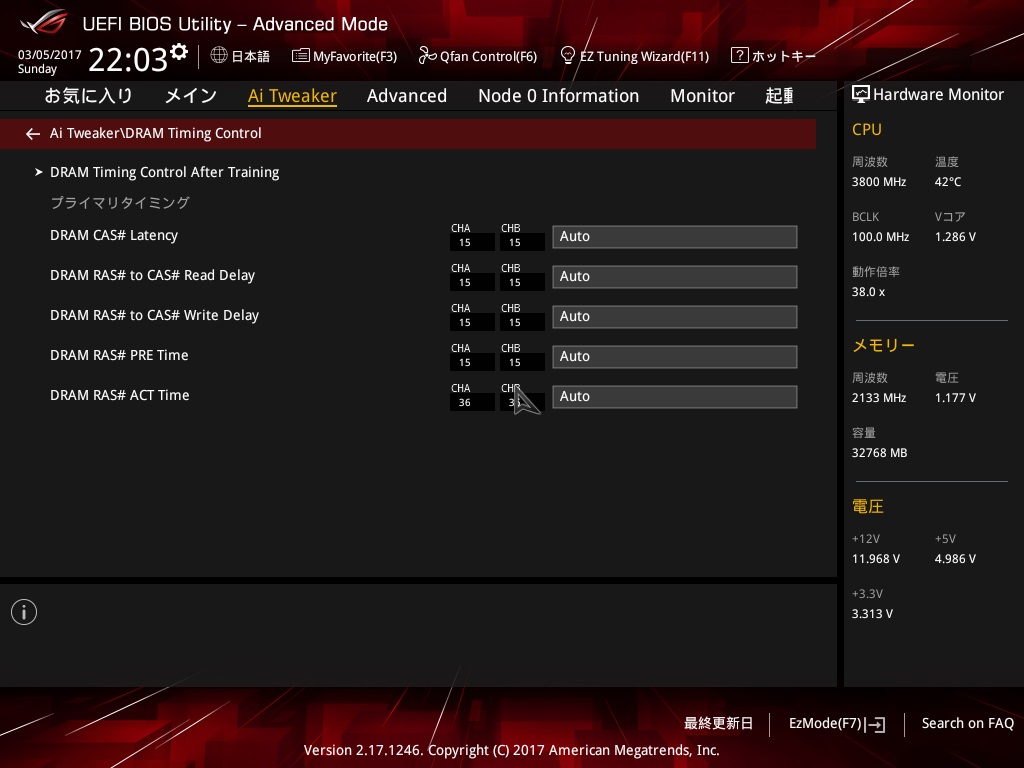The width and height of the screenshot is (1024, 768).
Task: Click the MyFavorite list icon
Action: pos(300,56)
